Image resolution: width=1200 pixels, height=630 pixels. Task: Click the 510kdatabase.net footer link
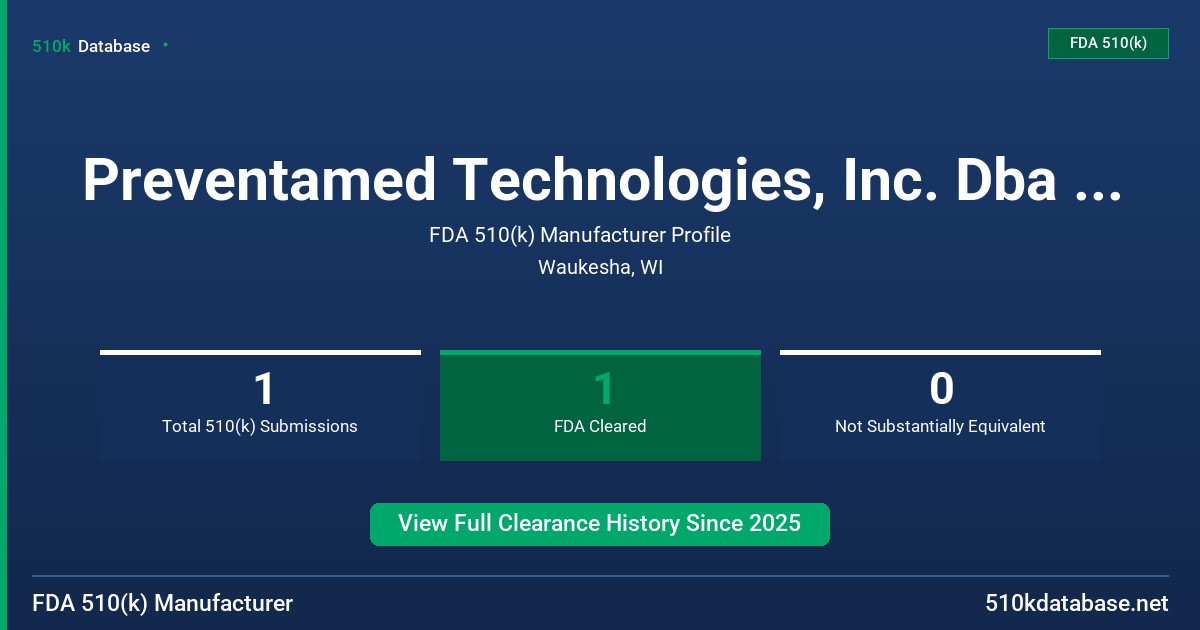coord(1076,603)
